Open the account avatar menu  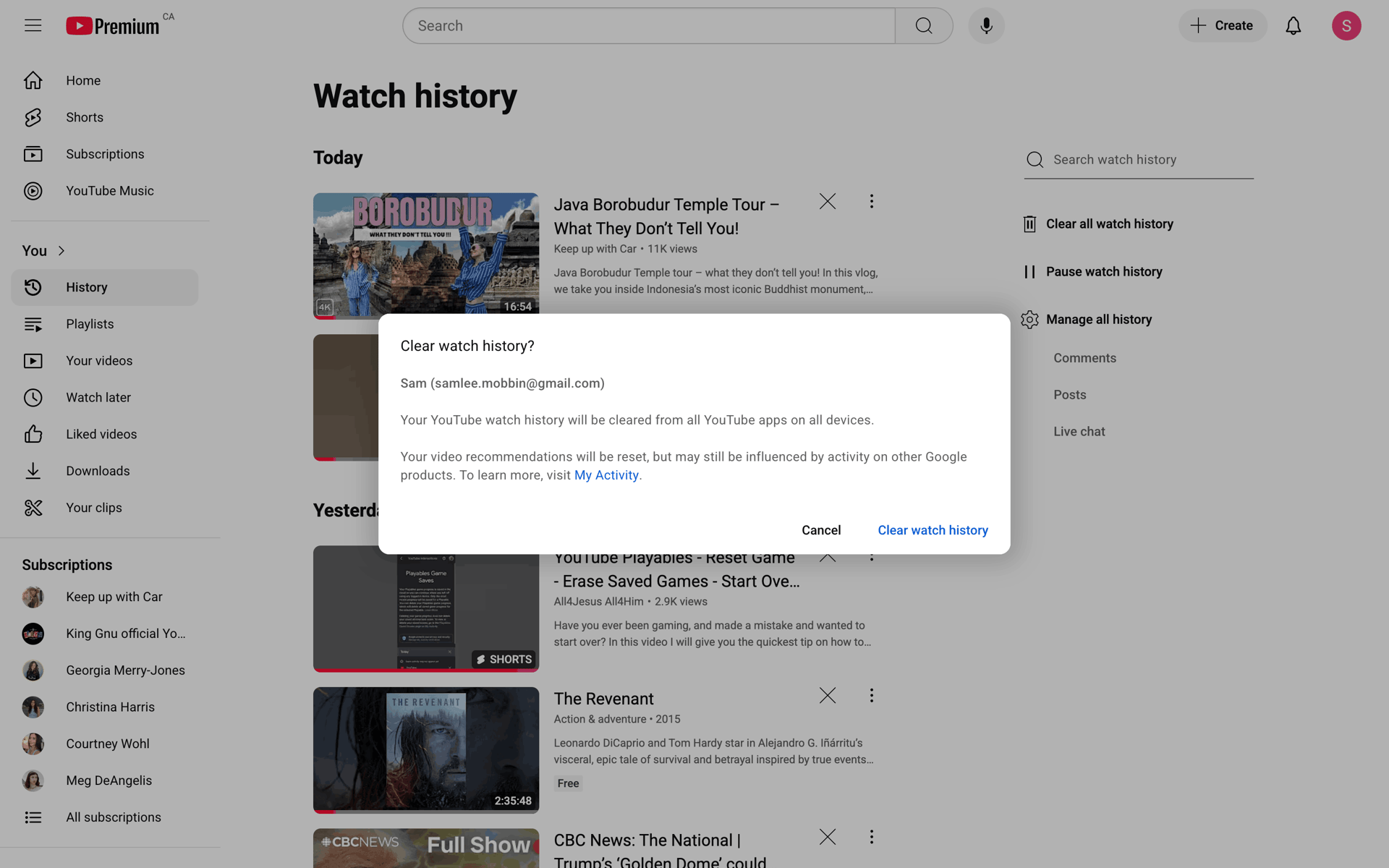(1346, 26)
